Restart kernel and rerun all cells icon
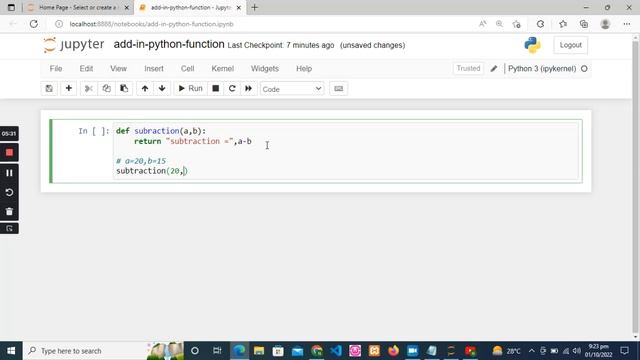640x360 pixels. click(248, 89)
